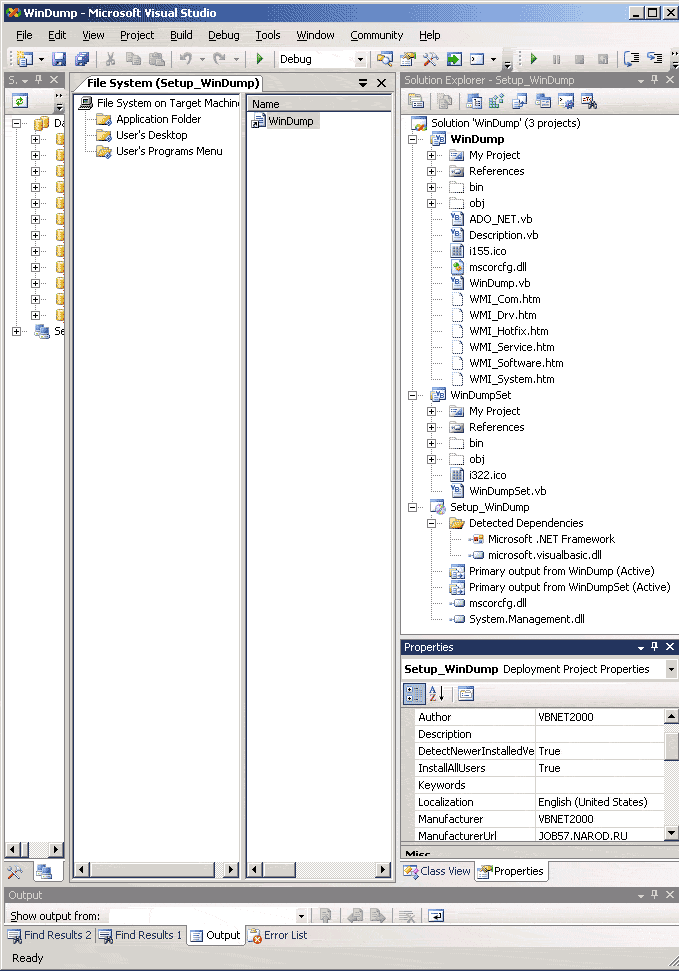Click the Save icon in the main toolbar
The image size is (679, 971).
(59, 59)
